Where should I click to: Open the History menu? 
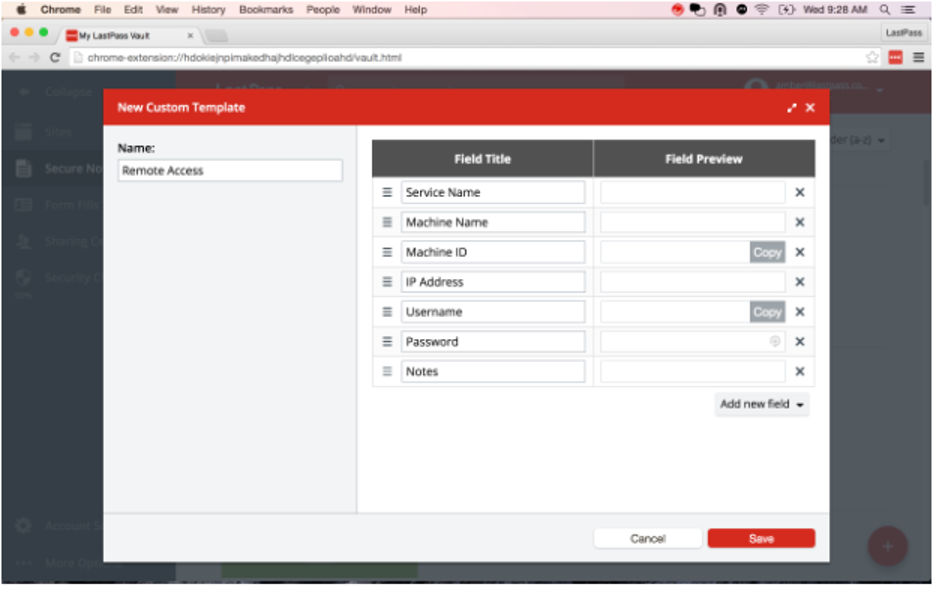tap(208, 10)
